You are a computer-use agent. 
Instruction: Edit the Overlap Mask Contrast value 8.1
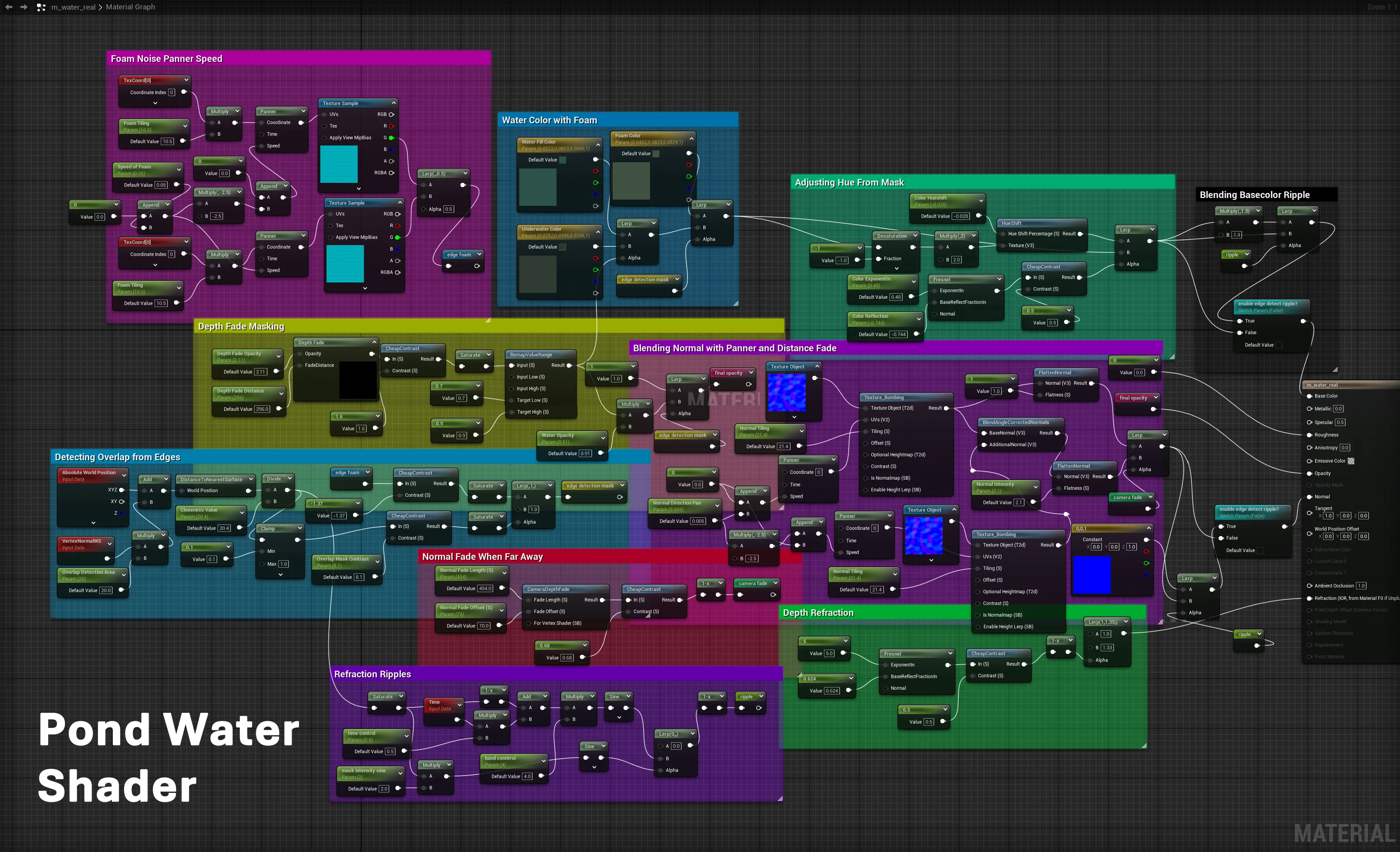[x=359, y=577]
